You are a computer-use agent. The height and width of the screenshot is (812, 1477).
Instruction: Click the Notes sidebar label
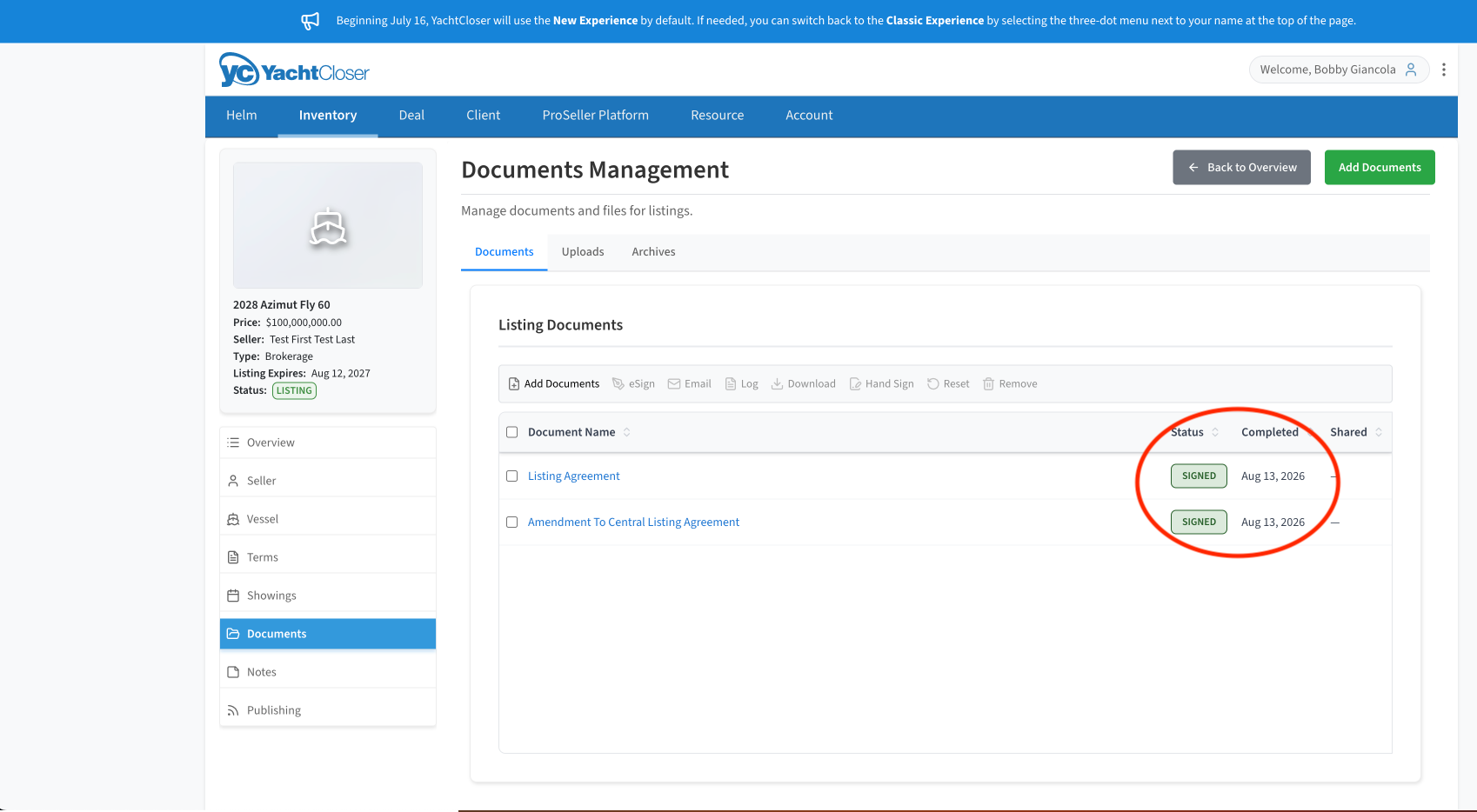tap(262, 672)
